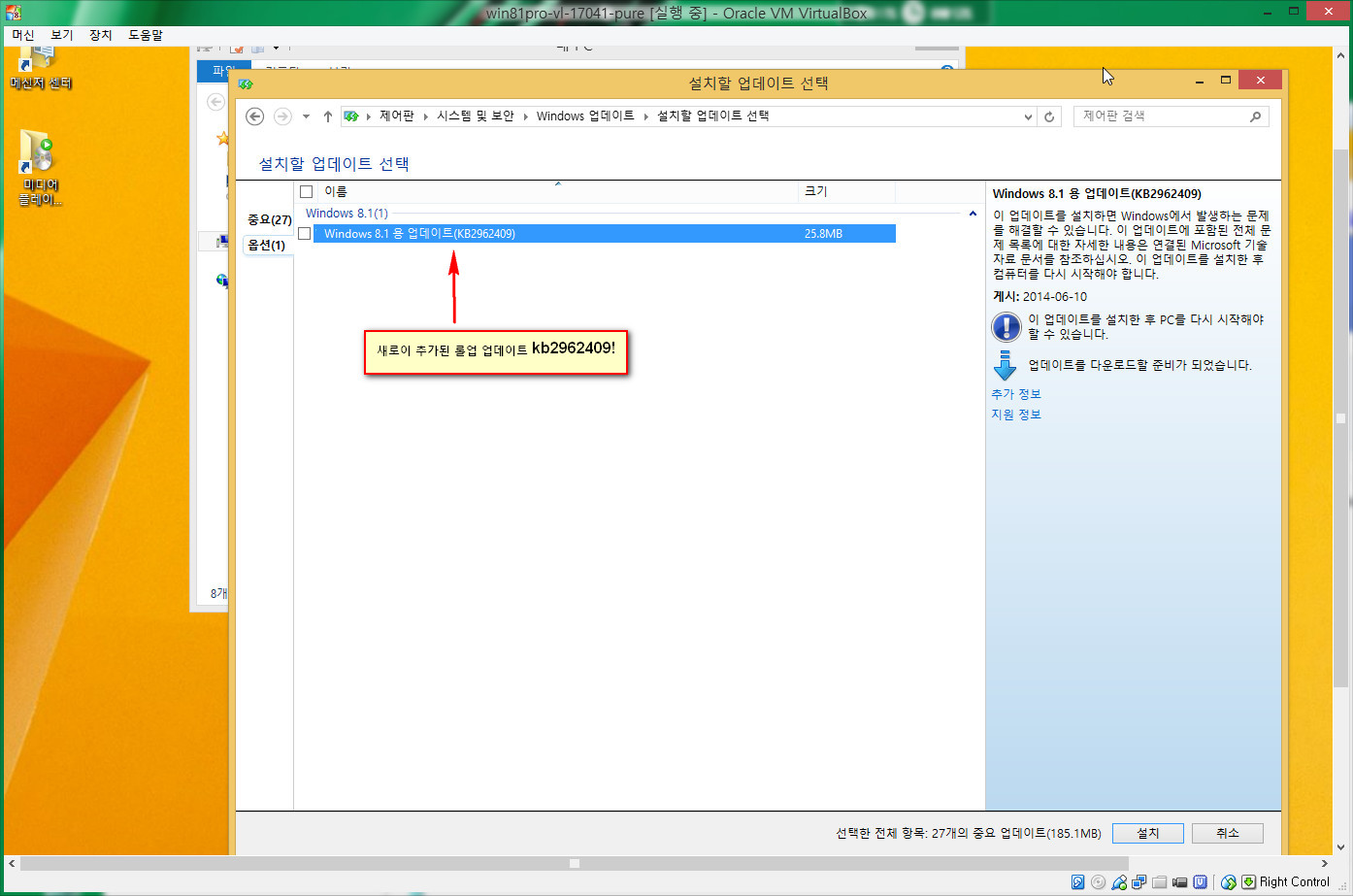Click the horizontal scrollbar thumb of the VM window
Image resolution: width=1353 pixels, height=896 pixels.
[x=574, y=863]
